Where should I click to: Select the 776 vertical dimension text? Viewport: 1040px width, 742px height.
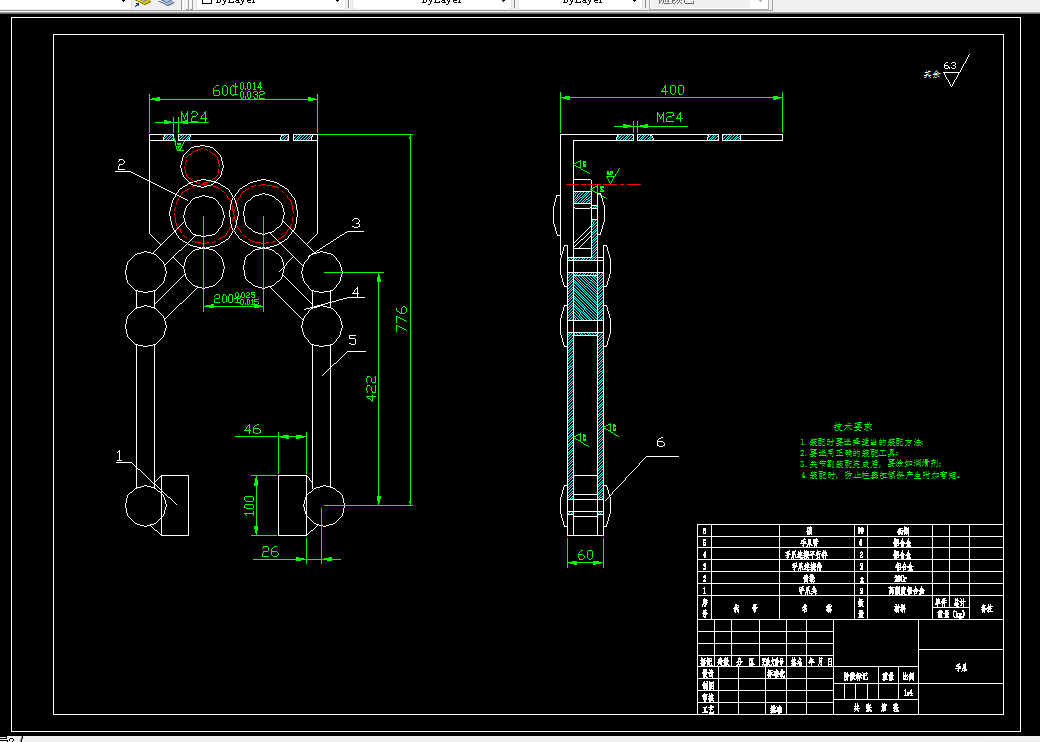[x=402, y=319]
